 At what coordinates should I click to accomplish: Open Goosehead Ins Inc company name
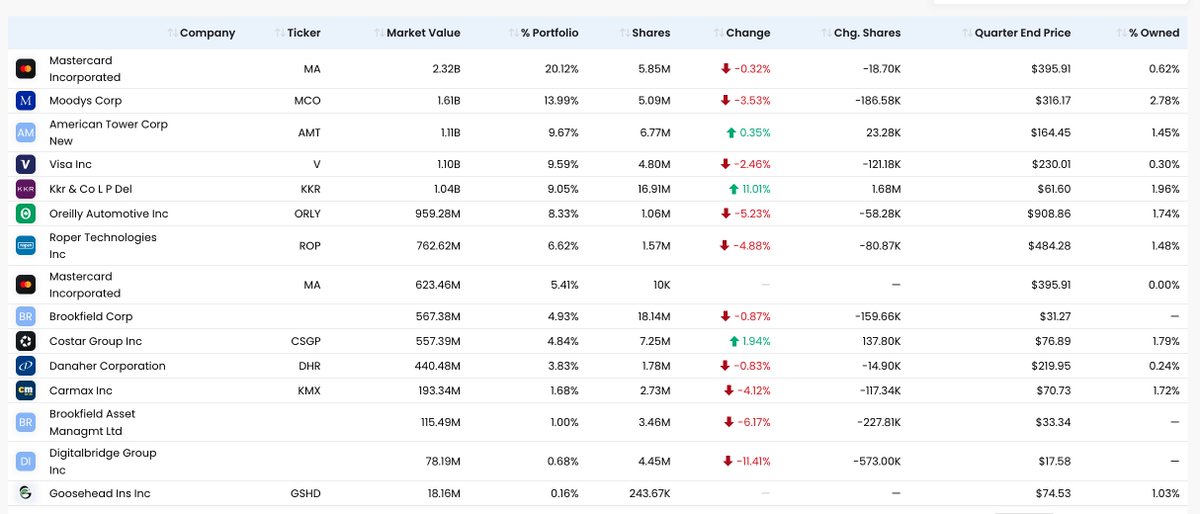[100, 493]
